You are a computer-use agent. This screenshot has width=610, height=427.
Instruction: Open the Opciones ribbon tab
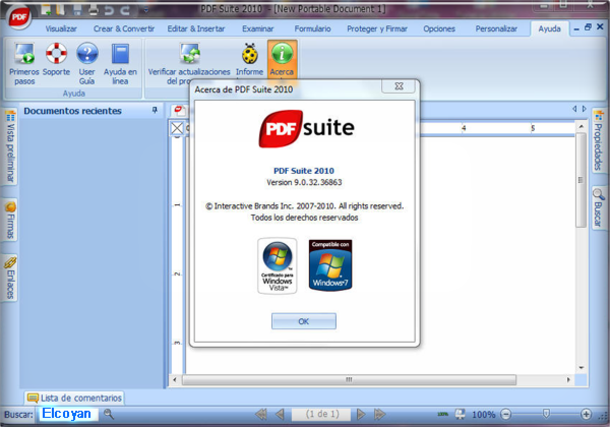[x=439, y=29]
